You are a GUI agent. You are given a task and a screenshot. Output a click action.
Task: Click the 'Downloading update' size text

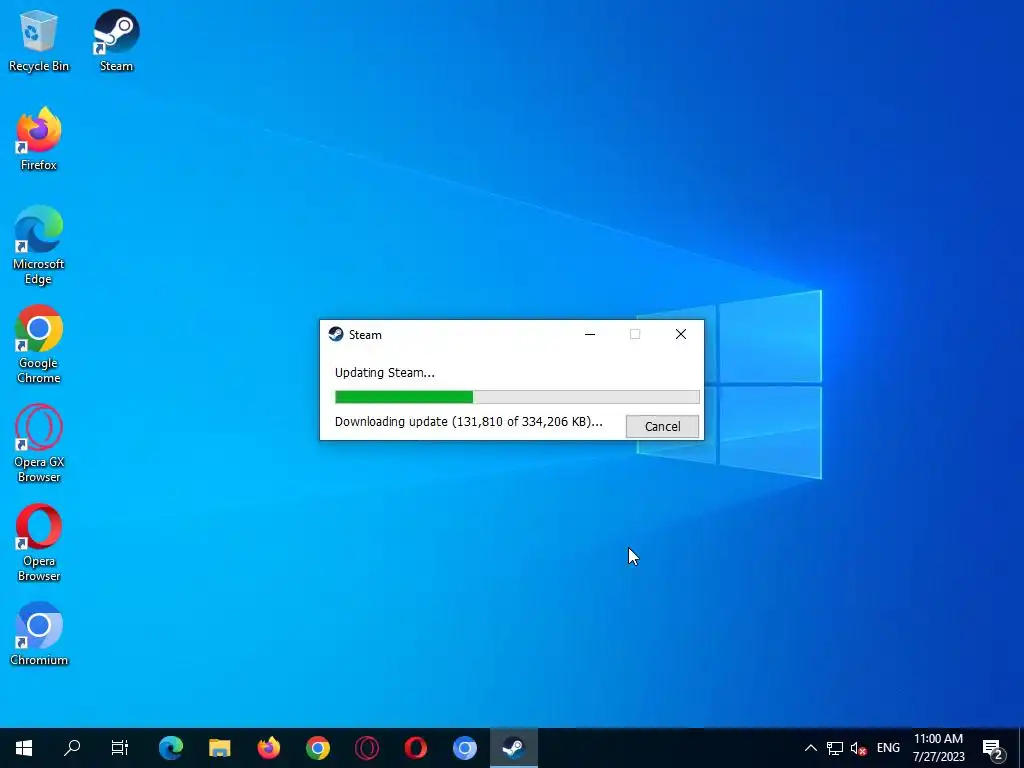(469, 422)
